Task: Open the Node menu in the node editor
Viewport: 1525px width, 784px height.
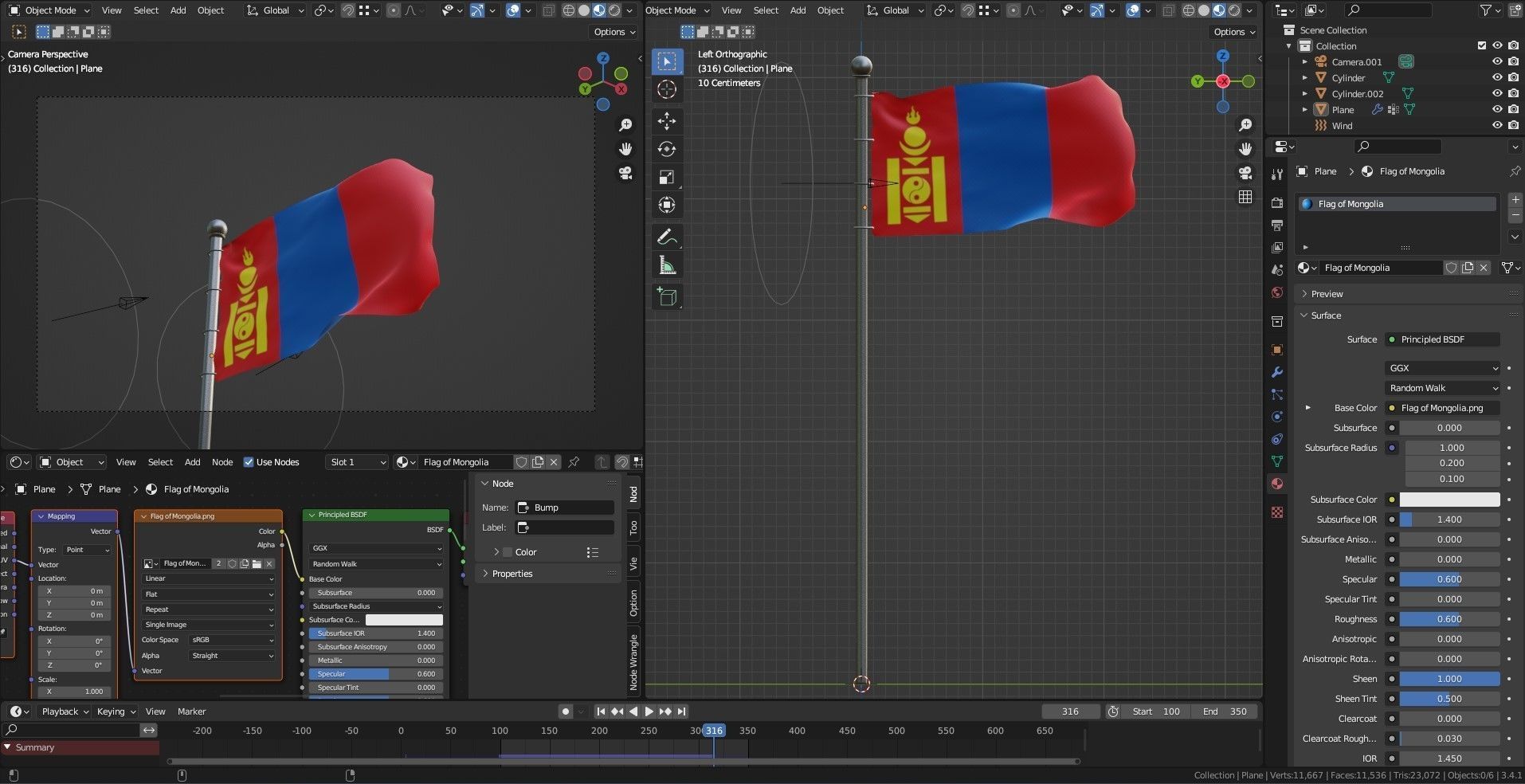Action: (x=222, y=462)
